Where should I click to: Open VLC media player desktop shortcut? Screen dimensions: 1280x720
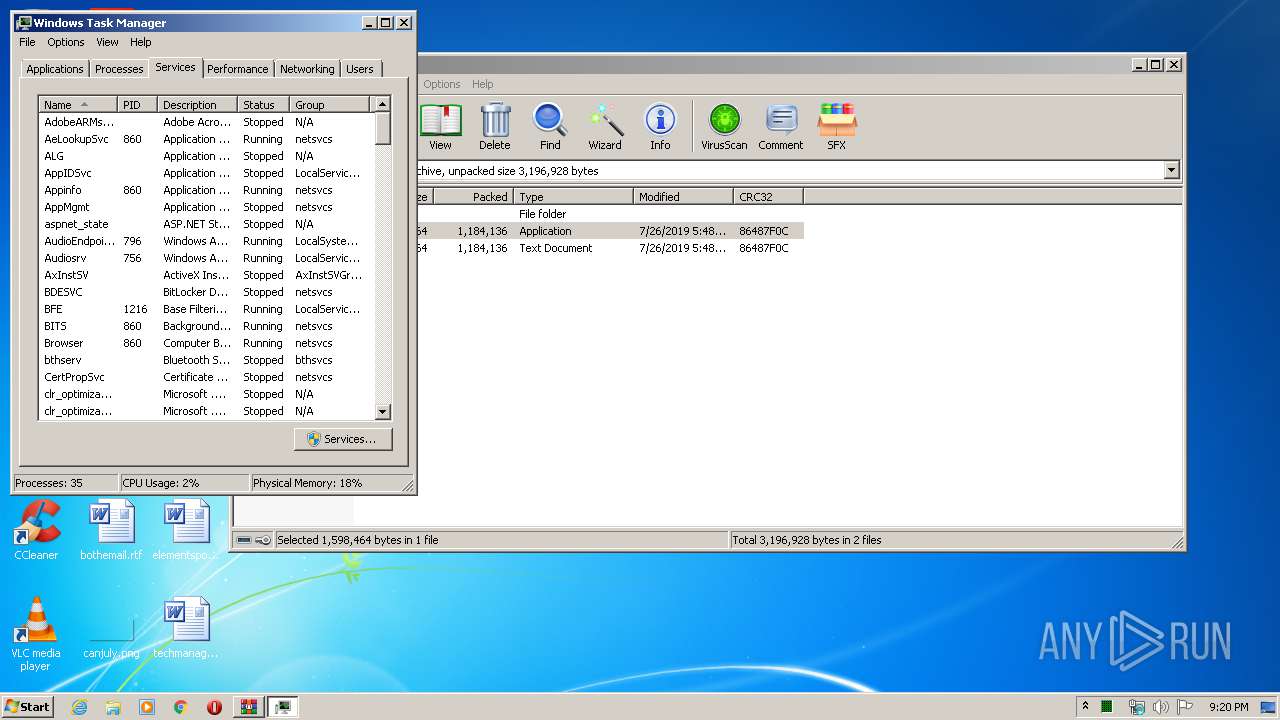pos(36,634)
